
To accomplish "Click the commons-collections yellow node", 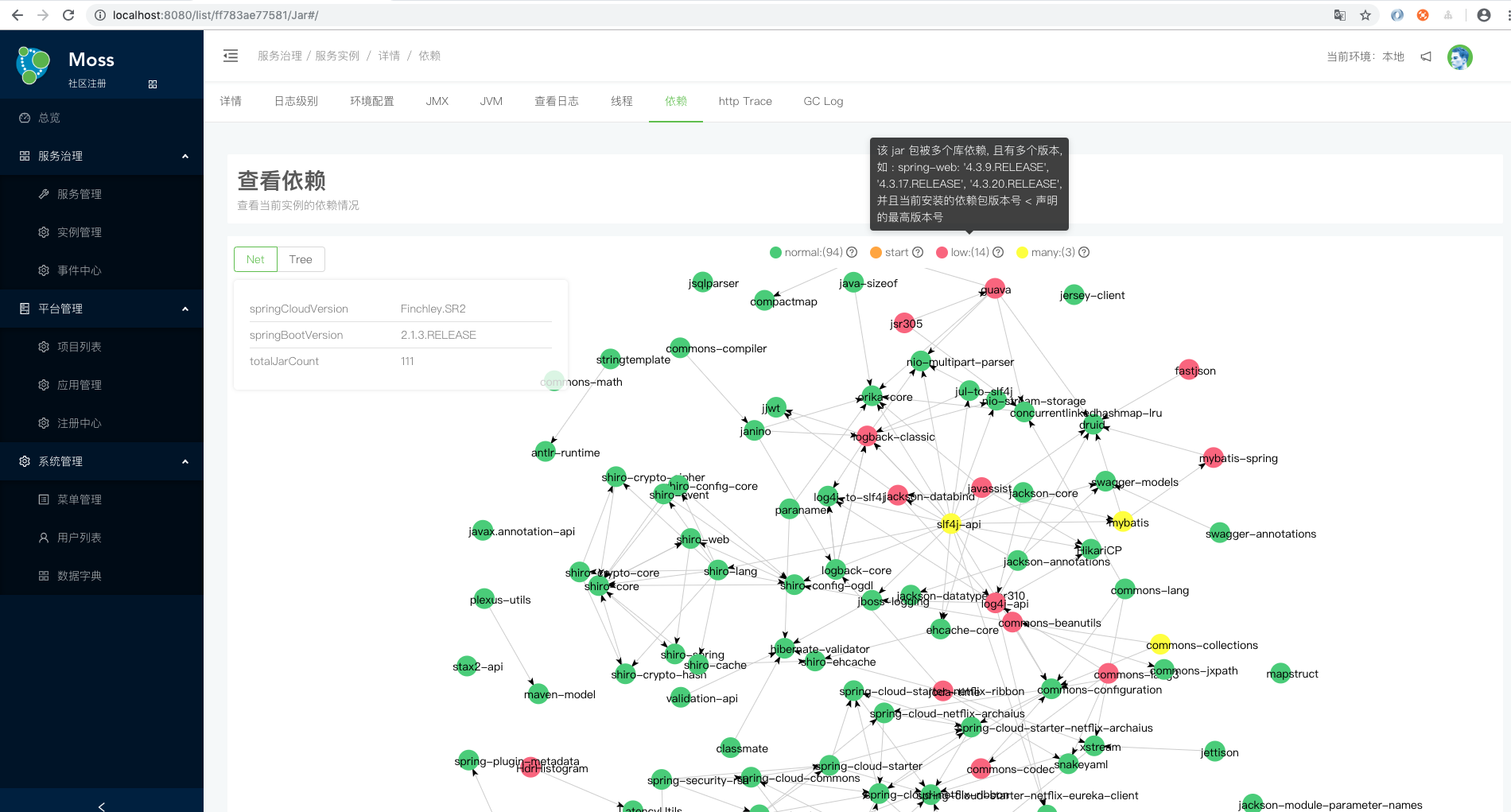I will click(x=1159, y=644).
